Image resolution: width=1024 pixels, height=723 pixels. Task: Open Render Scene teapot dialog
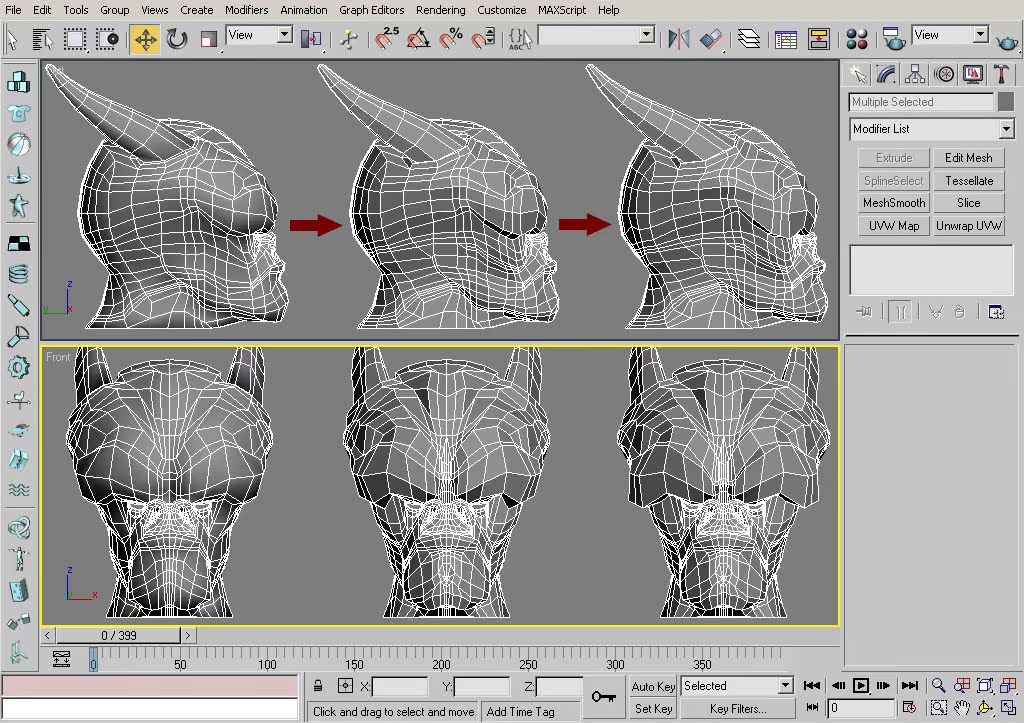(x=893, y=39)
